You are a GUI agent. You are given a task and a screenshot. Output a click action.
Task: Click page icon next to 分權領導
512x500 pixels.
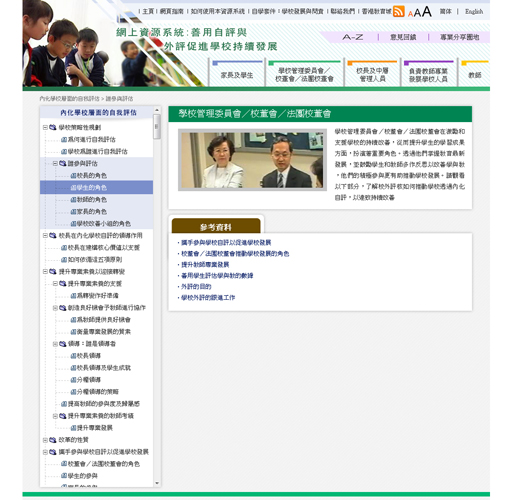click(x=74, y=380)
